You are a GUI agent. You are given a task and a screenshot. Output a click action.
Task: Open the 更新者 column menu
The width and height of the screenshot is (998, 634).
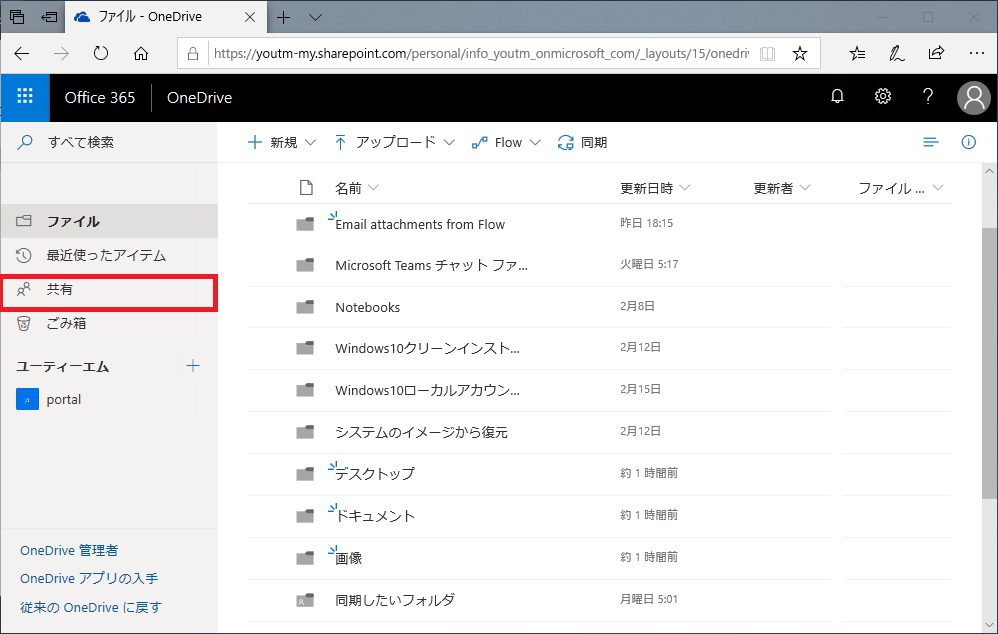(782, 188)
